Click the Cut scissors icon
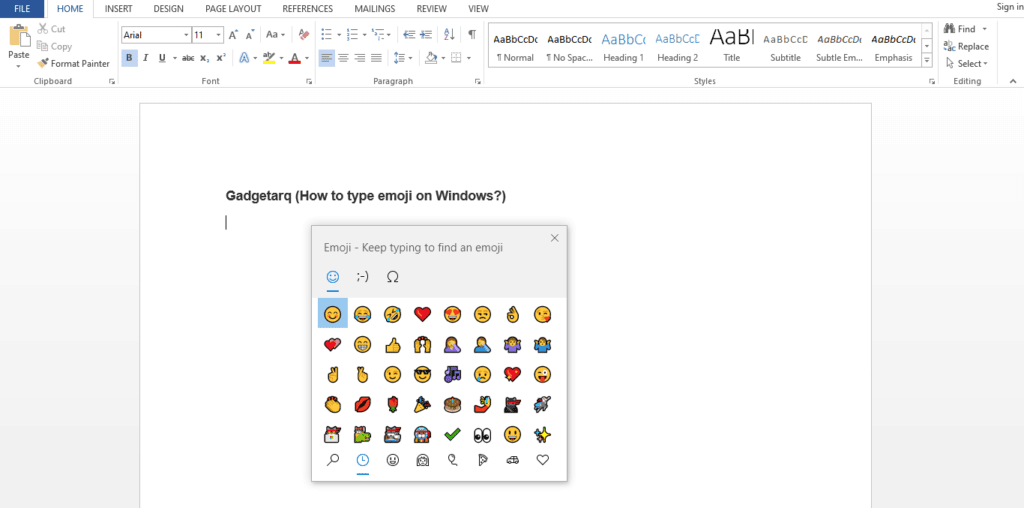 coord(42,29)
